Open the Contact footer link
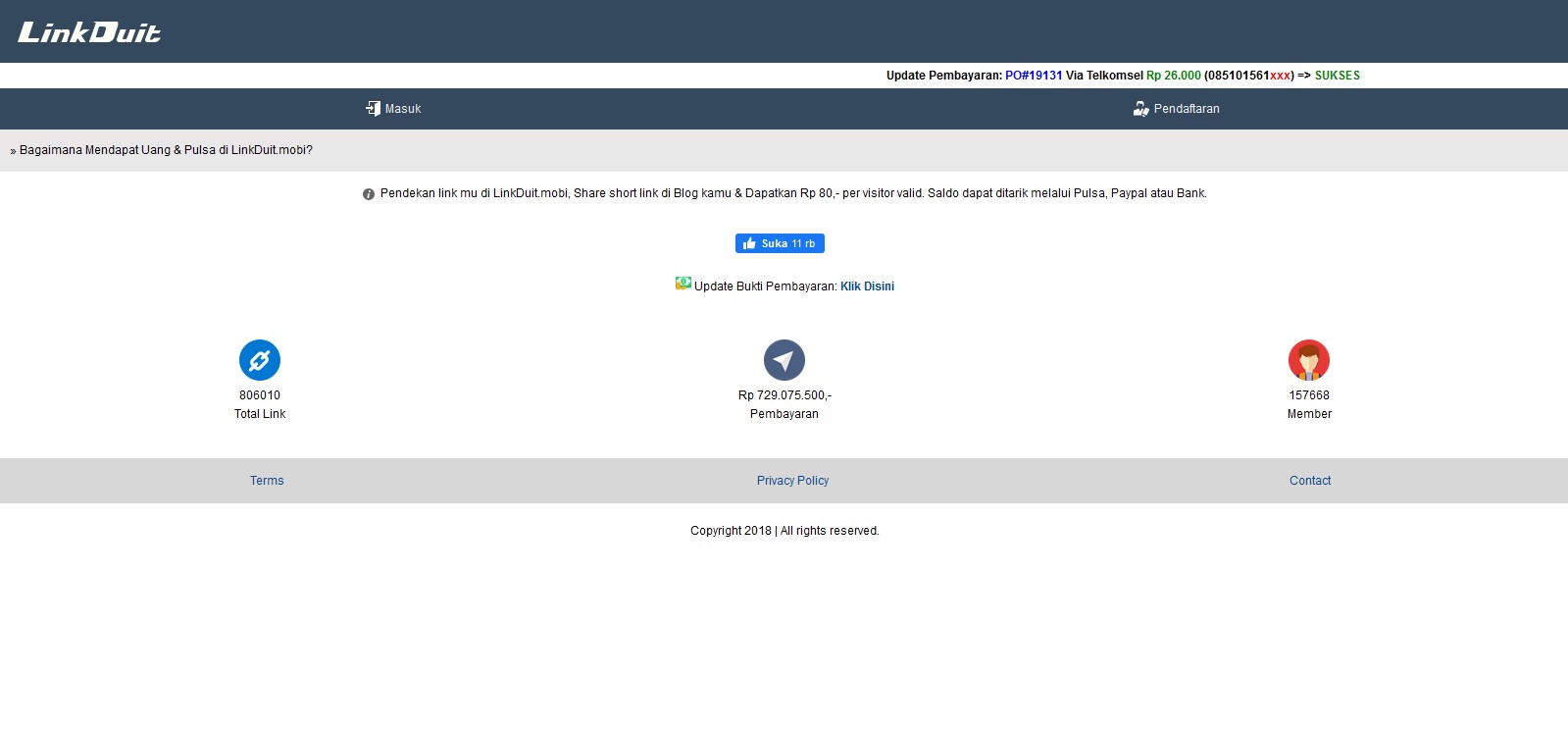 [x=1310, y=481]
